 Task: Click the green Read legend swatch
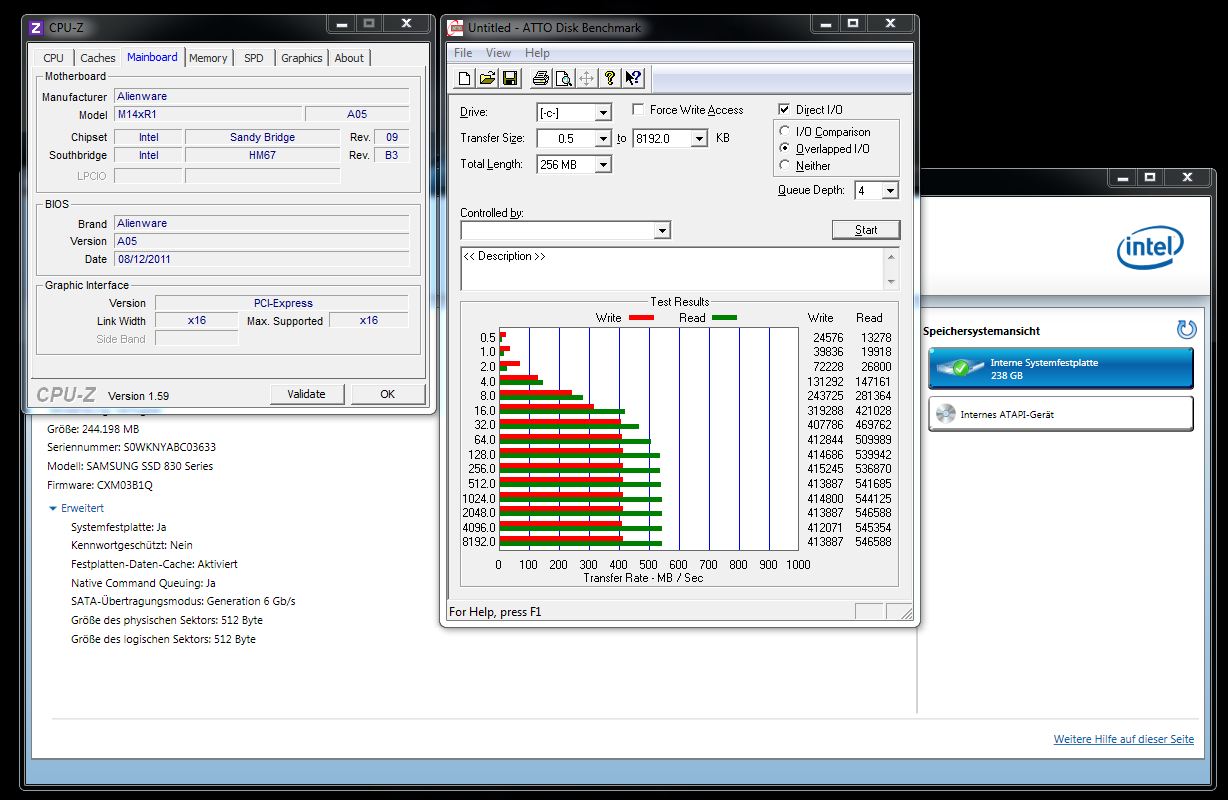725,318
